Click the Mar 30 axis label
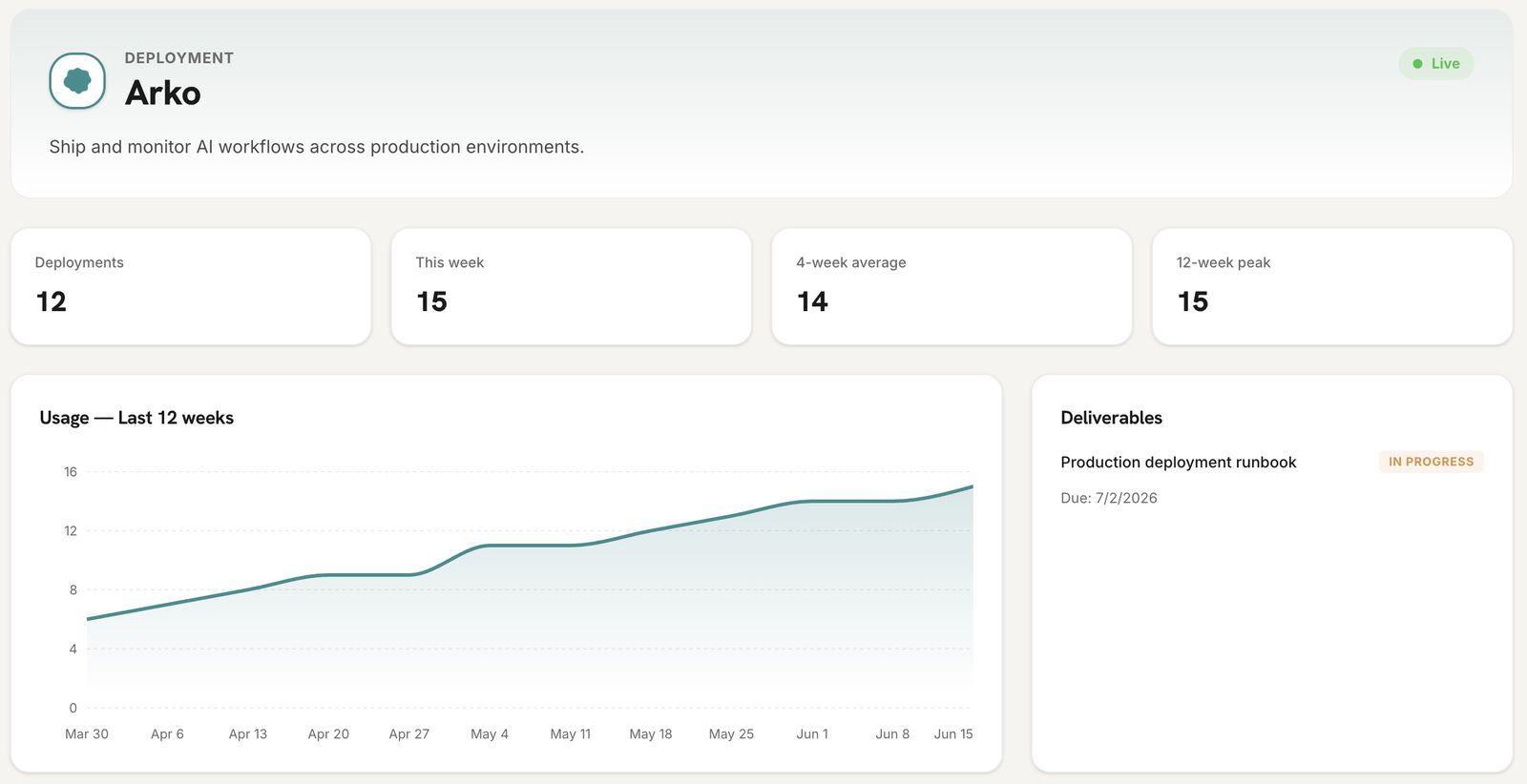 pyautogui.click(x=87, y=734)
